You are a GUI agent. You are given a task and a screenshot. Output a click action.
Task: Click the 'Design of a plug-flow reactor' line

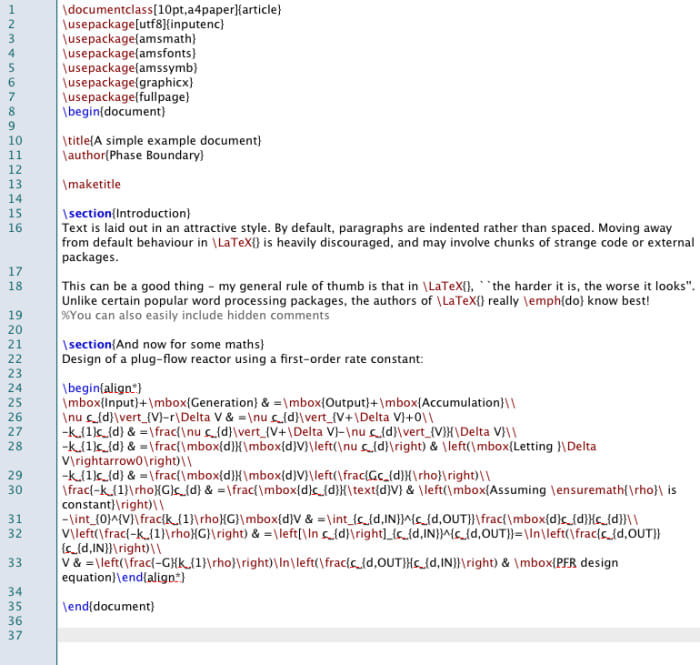click(242, 359)
